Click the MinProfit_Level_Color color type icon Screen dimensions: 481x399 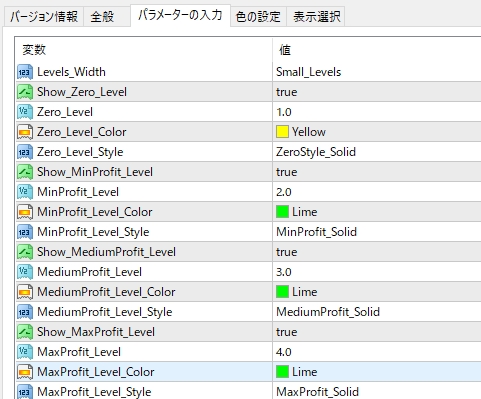click(x=25, y=212)
